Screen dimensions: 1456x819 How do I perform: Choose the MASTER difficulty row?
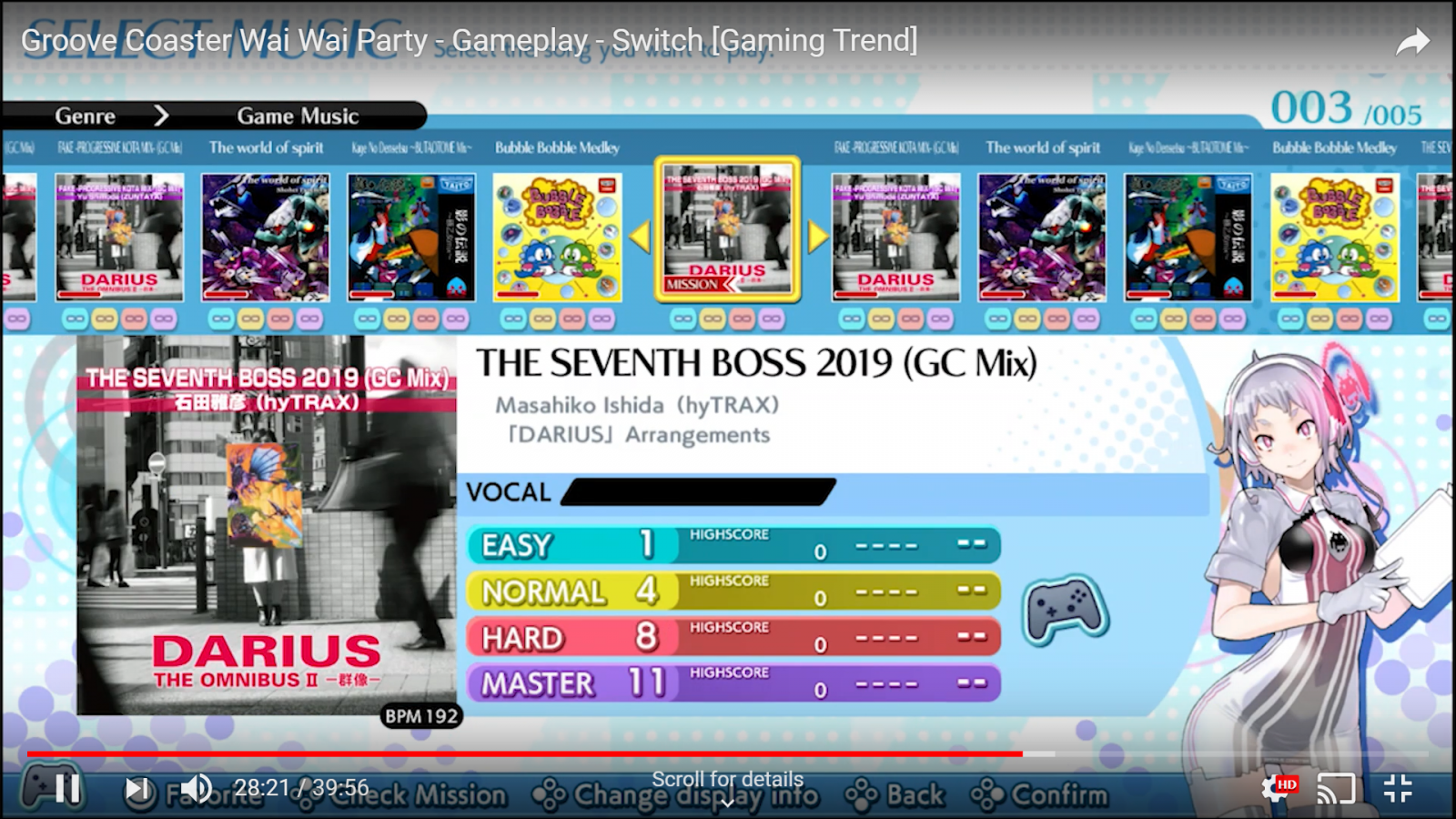tap(733, 683)
